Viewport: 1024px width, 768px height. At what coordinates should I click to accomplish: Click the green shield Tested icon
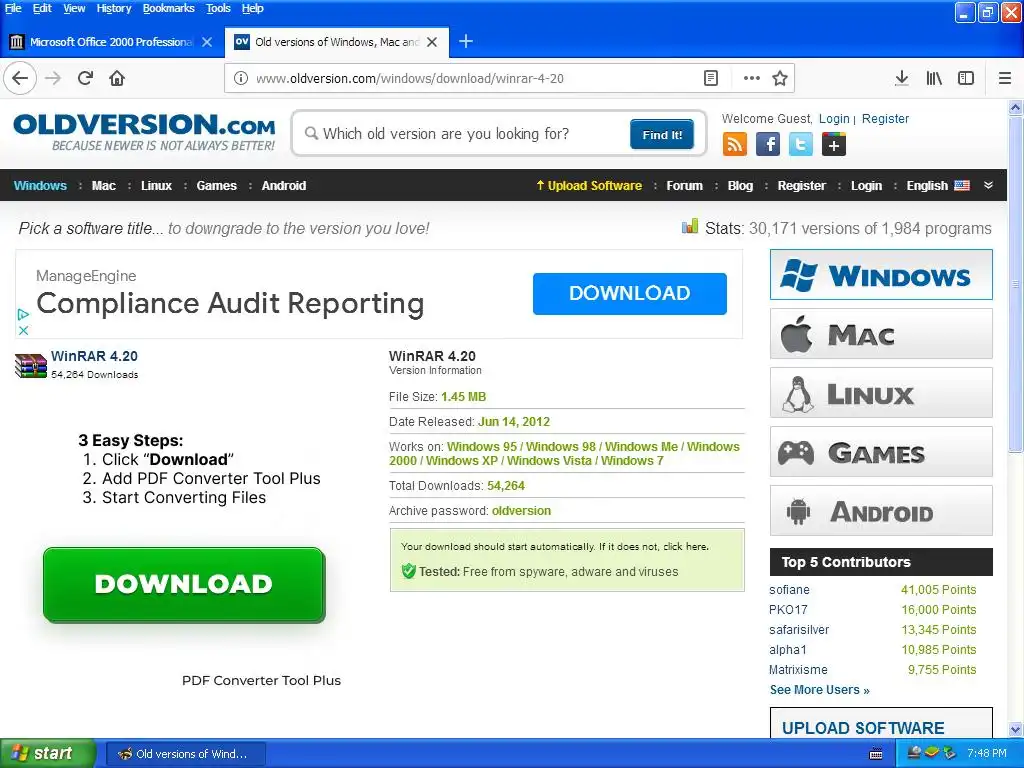(x=409, y=571)
